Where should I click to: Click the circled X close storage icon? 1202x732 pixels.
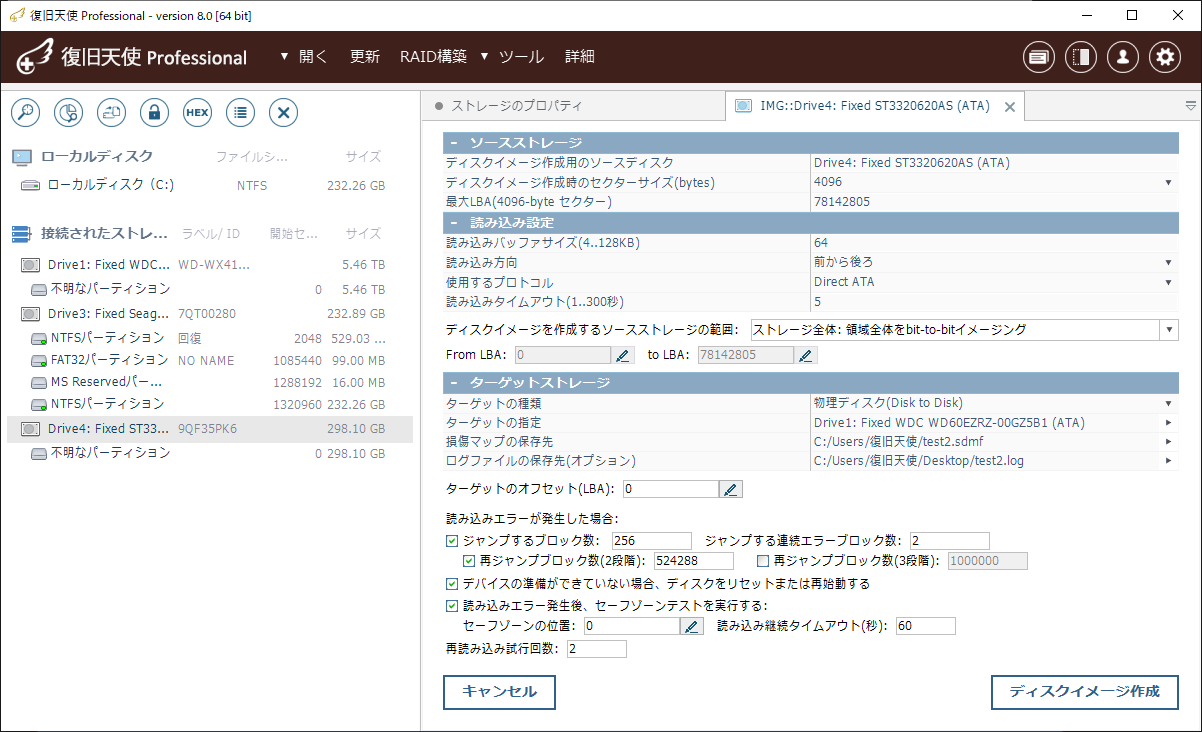coord(283,113)
